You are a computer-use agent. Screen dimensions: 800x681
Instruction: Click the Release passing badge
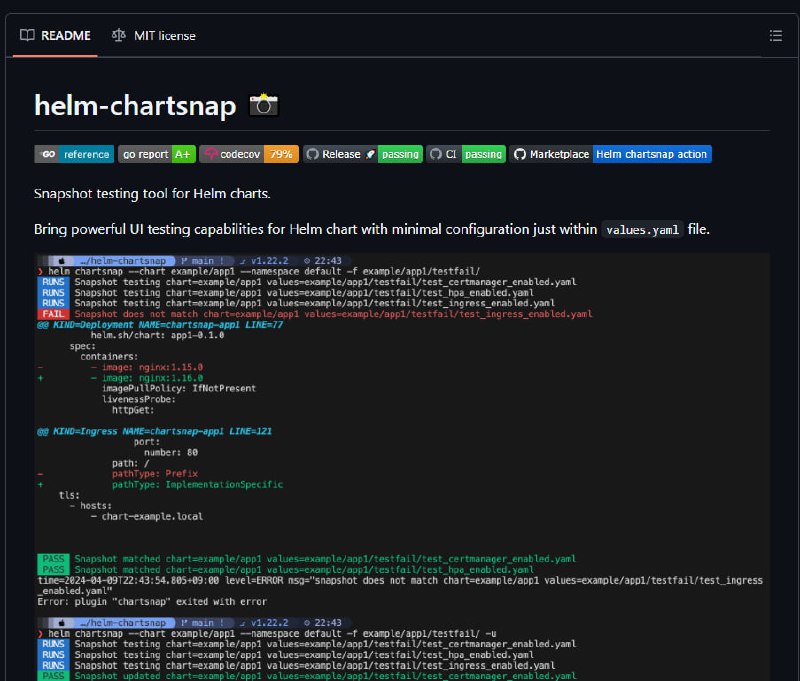click(363, 154)
